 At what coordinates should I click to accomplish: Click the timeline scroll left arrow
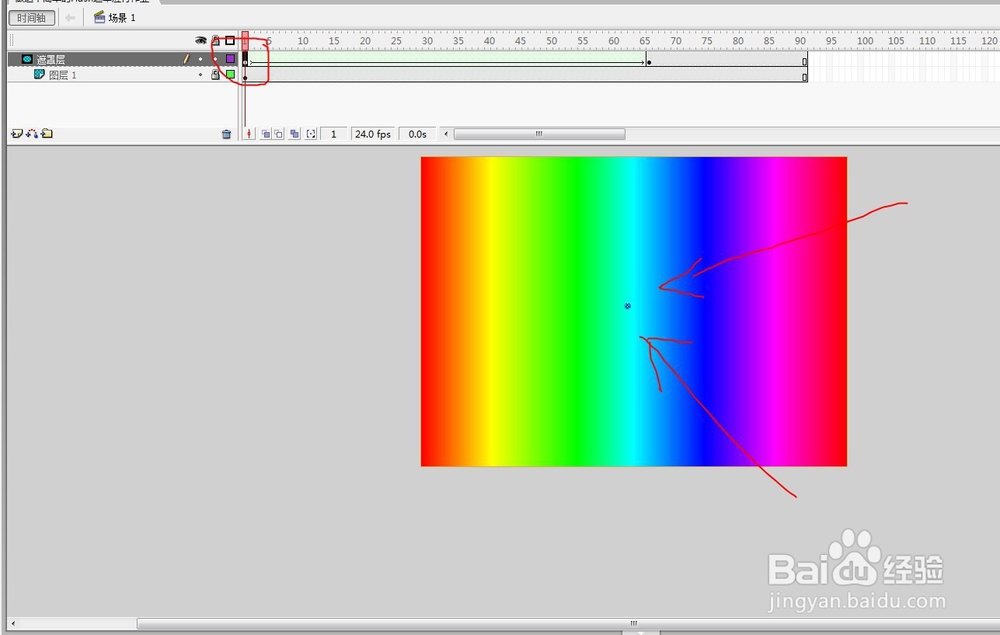coord(446,134)
